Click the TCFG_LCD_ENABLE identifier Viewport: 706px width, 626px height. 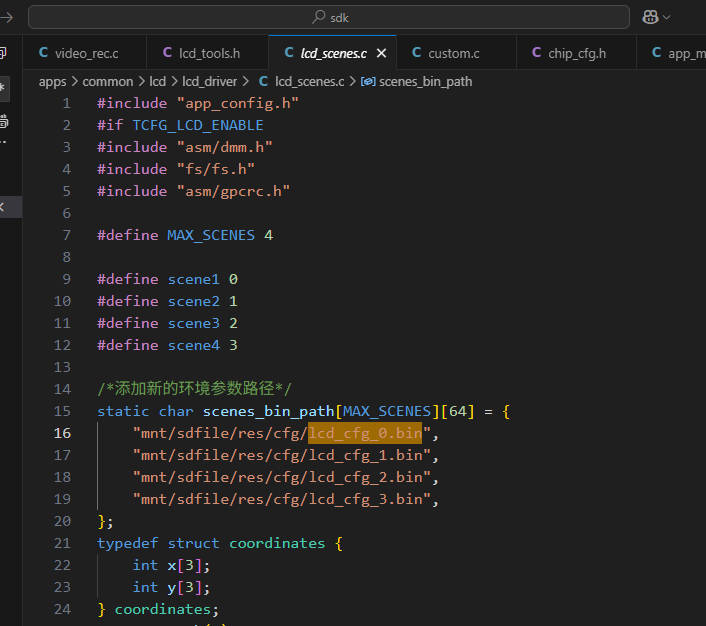click(x=198, y=125)
